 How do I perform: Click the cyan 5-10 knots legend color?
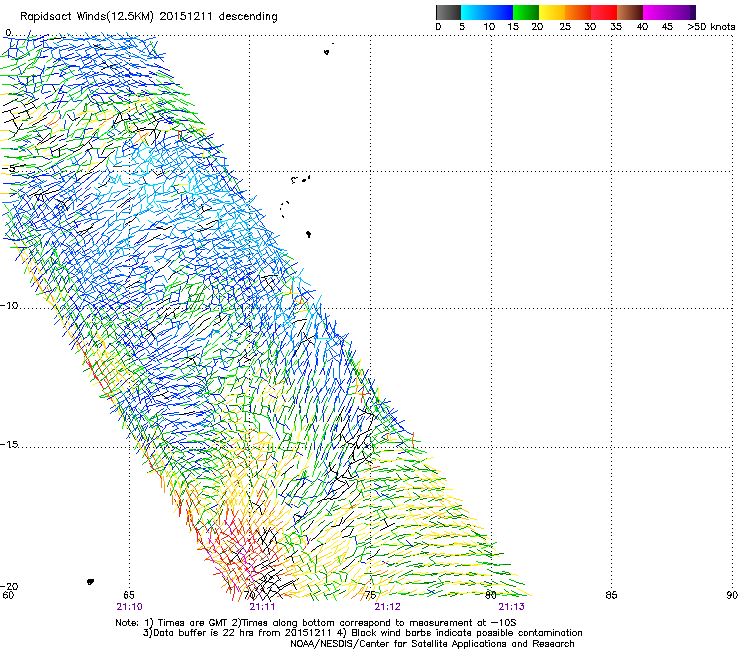pos(474,12)
